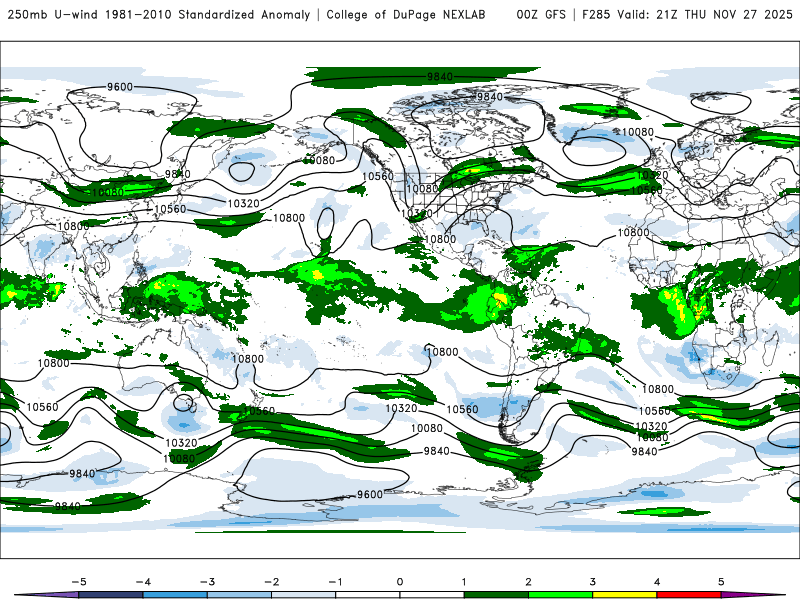The width and height of the screenshot is (800, 600).
Task: Click the red 4 to 5 colorbar segment
Action: pyautogui.click(x=689, y=595)
